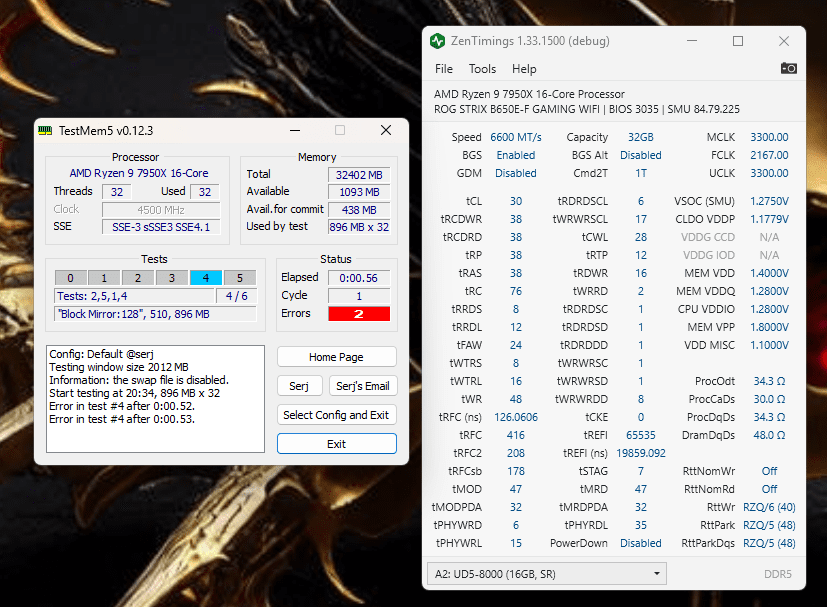This screenshot has width=827, height=607.
Task: Click the Elapsed time field 0:00.56
Action: [x=359, y=278]
